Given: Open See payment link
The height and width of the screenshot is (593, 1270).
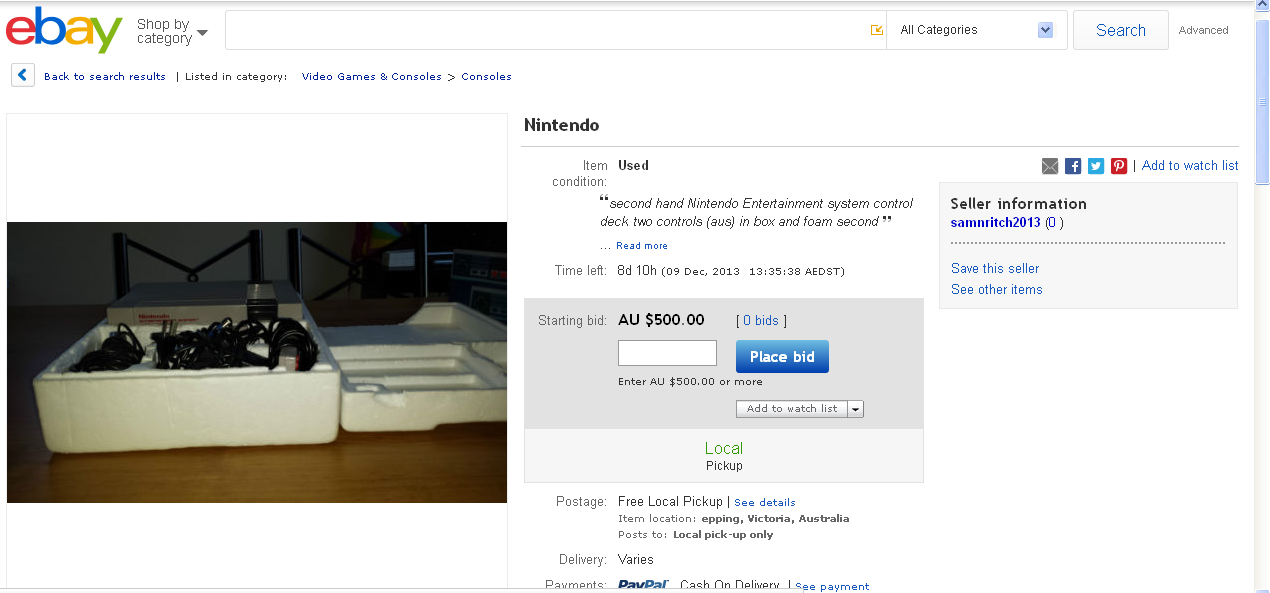Looking at the screenshot, I should tap(832, 586).
